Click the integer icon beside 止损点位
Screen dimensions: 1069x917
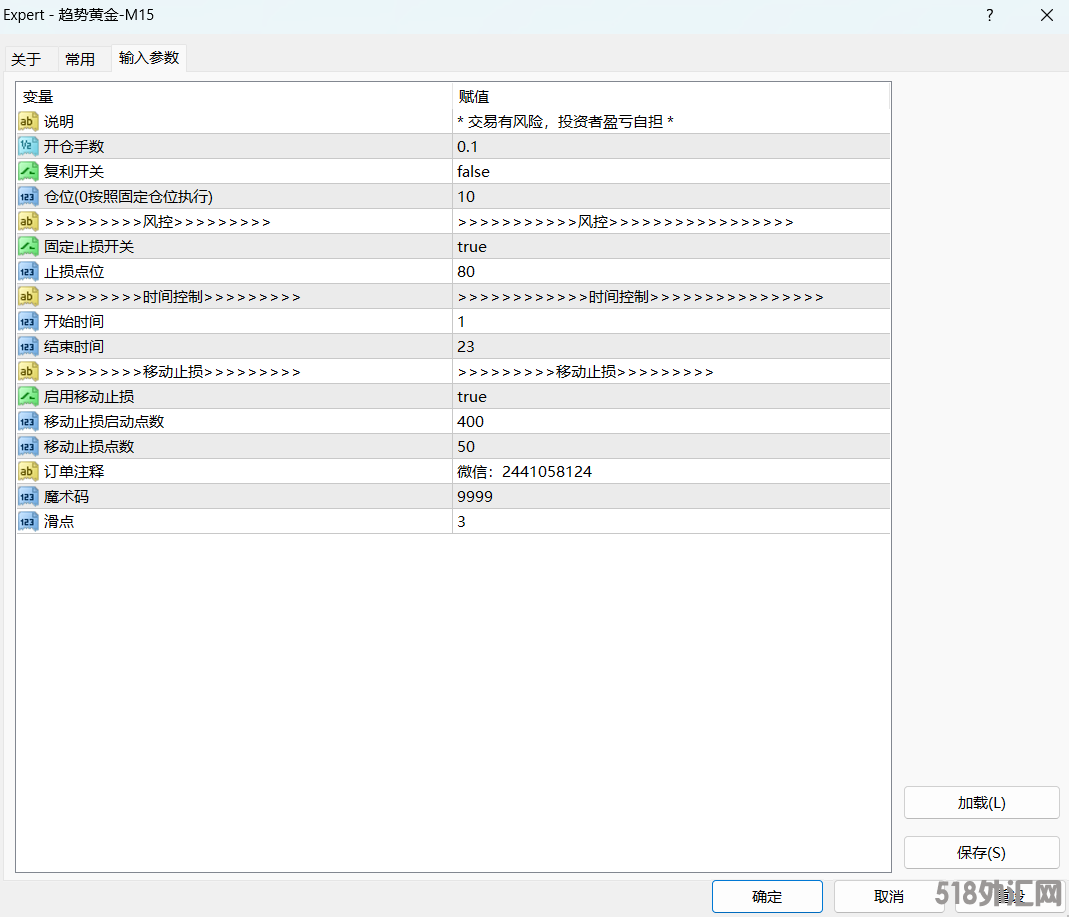click(x=28, y=271)
